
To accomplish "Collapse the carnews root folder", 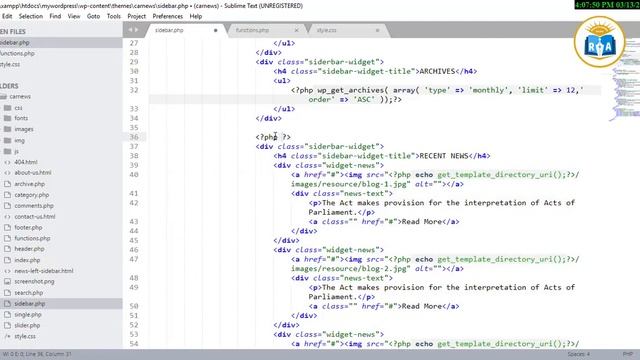I will coord(3,97).
